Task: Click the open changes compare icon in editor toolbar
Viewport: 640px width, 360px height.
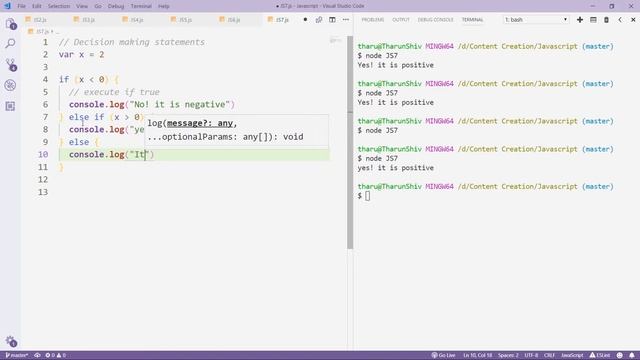Action: (319, 20)
